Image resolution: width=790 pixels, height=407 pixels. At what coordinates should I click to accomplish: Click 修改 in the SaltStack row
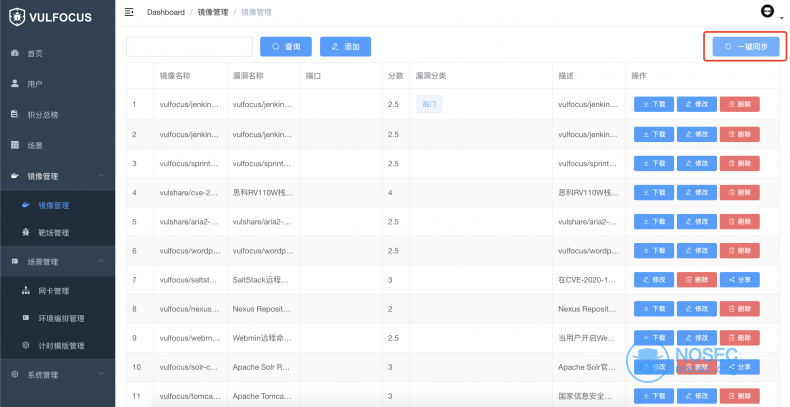point(654,280)
